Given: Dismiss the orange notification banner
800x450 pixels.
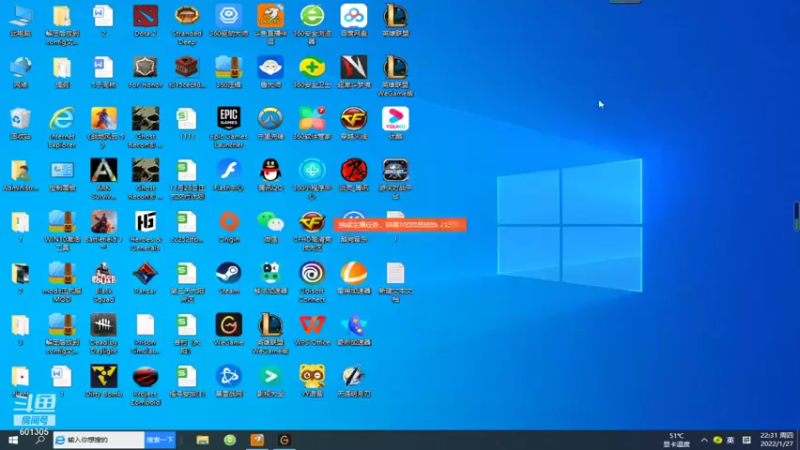Looking at the screenshot, I should [400, 224].
